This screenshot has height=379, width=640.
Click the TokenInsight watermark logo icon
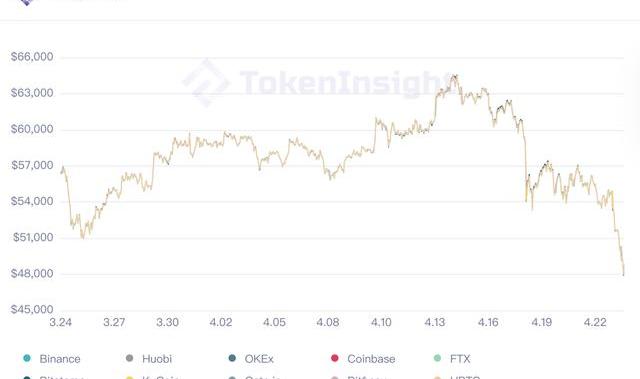click(x=206, y=83)
